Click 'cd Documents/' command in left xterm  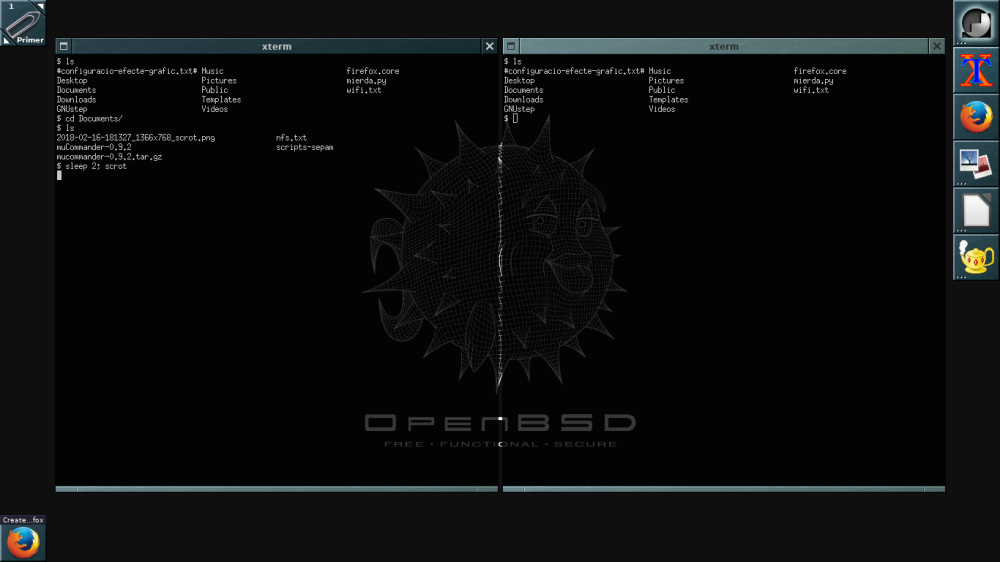point(94,119)
